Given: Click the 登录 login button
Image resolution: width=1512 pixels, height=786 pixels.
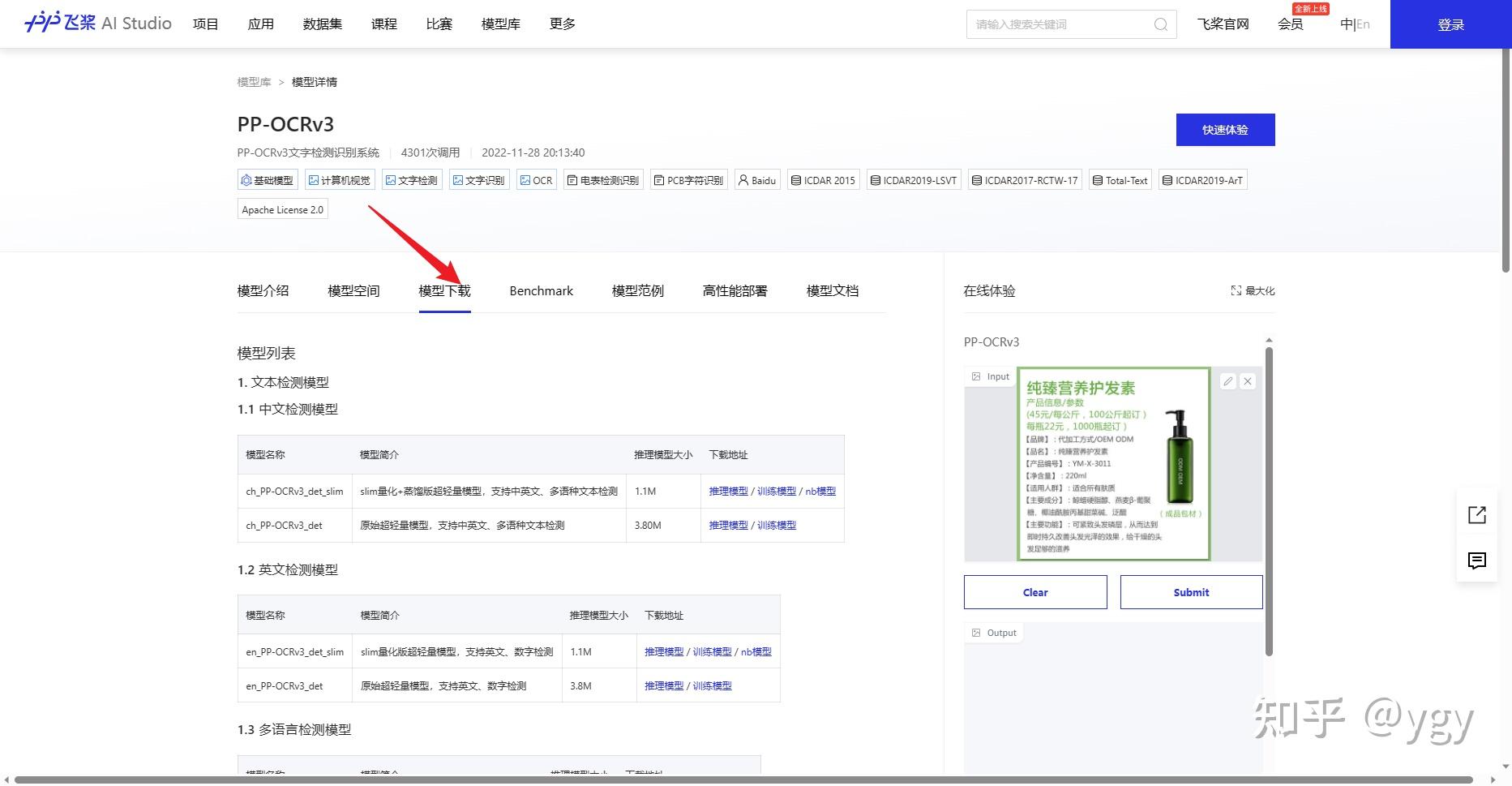Looking at the screenshot, I should point(1451,24).
